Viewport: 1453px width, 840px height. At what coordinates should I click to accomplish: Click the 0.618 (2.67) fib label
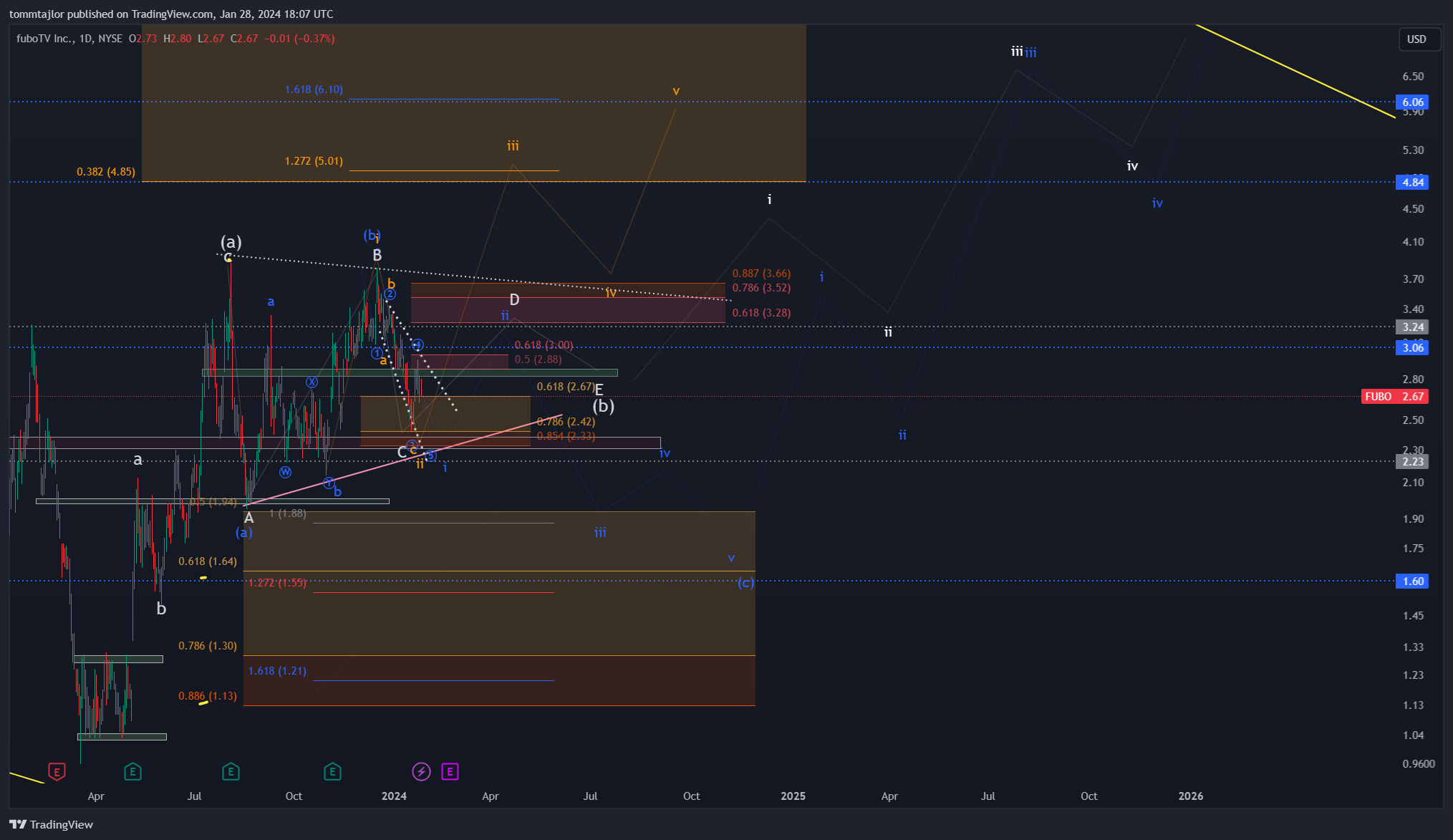(566, 387)
